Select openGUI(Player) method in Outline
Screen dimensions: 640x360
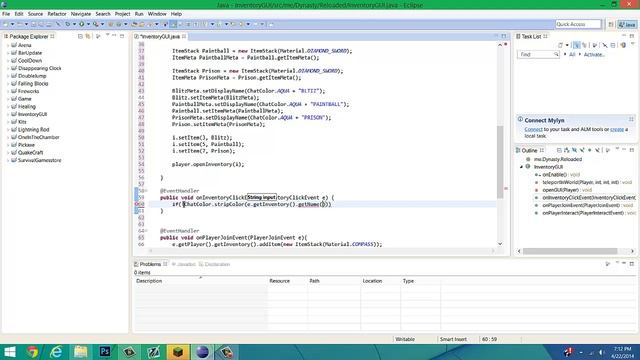560,190
